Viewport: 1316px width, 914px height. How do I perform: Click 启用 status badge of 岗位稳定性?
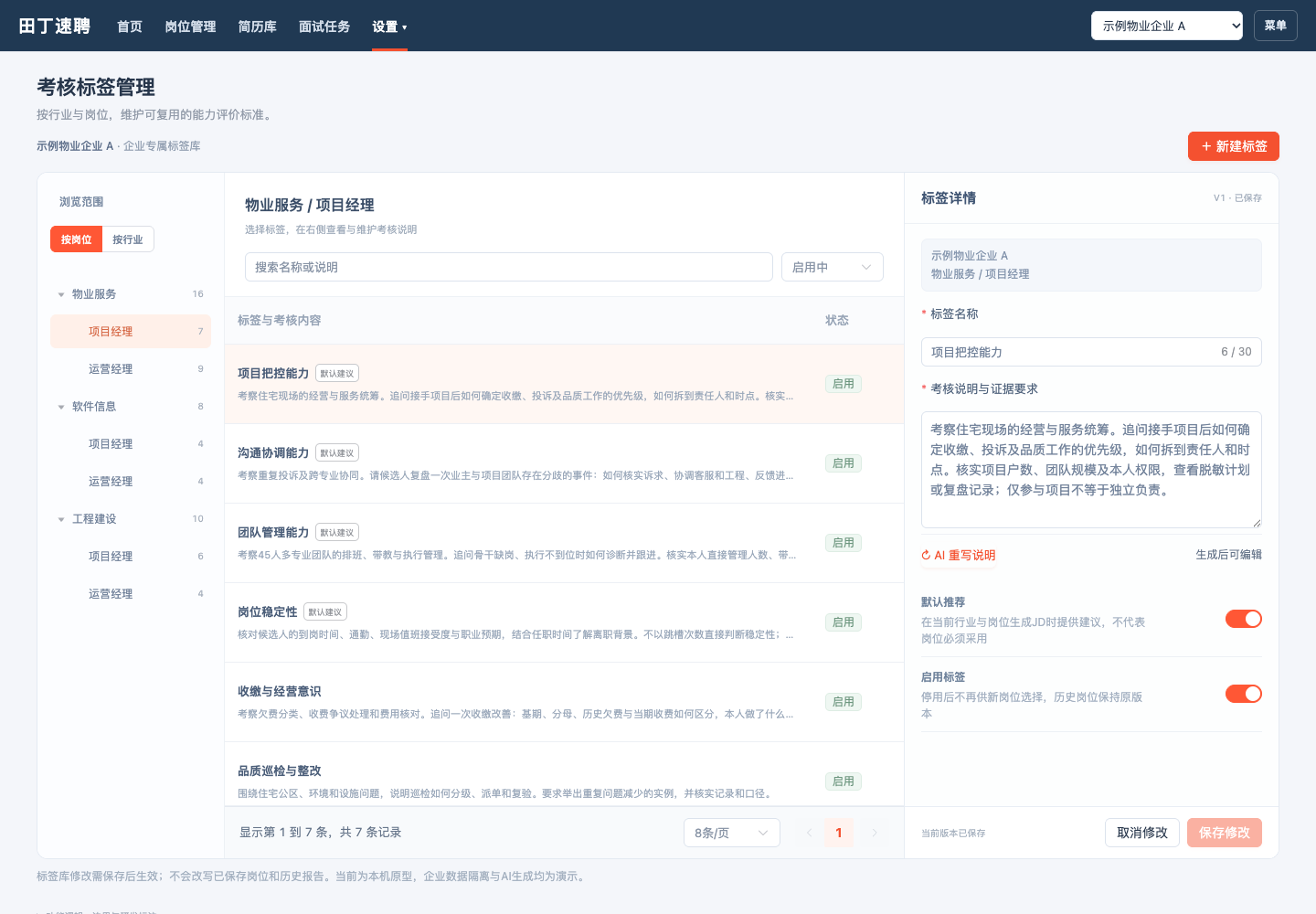844,622
